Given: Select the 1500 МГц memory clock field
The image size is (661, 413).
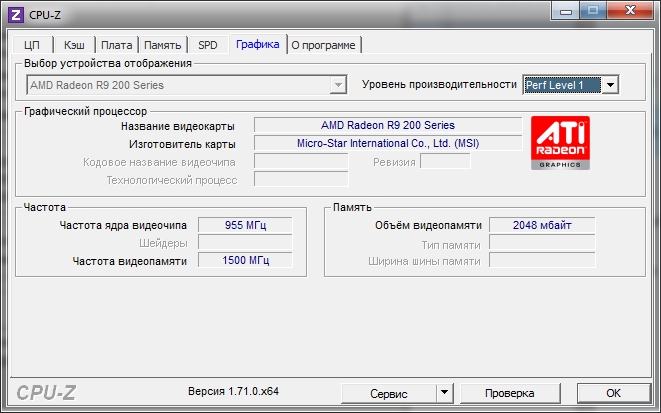Looking at the screenshot, I should click(245, 260).
